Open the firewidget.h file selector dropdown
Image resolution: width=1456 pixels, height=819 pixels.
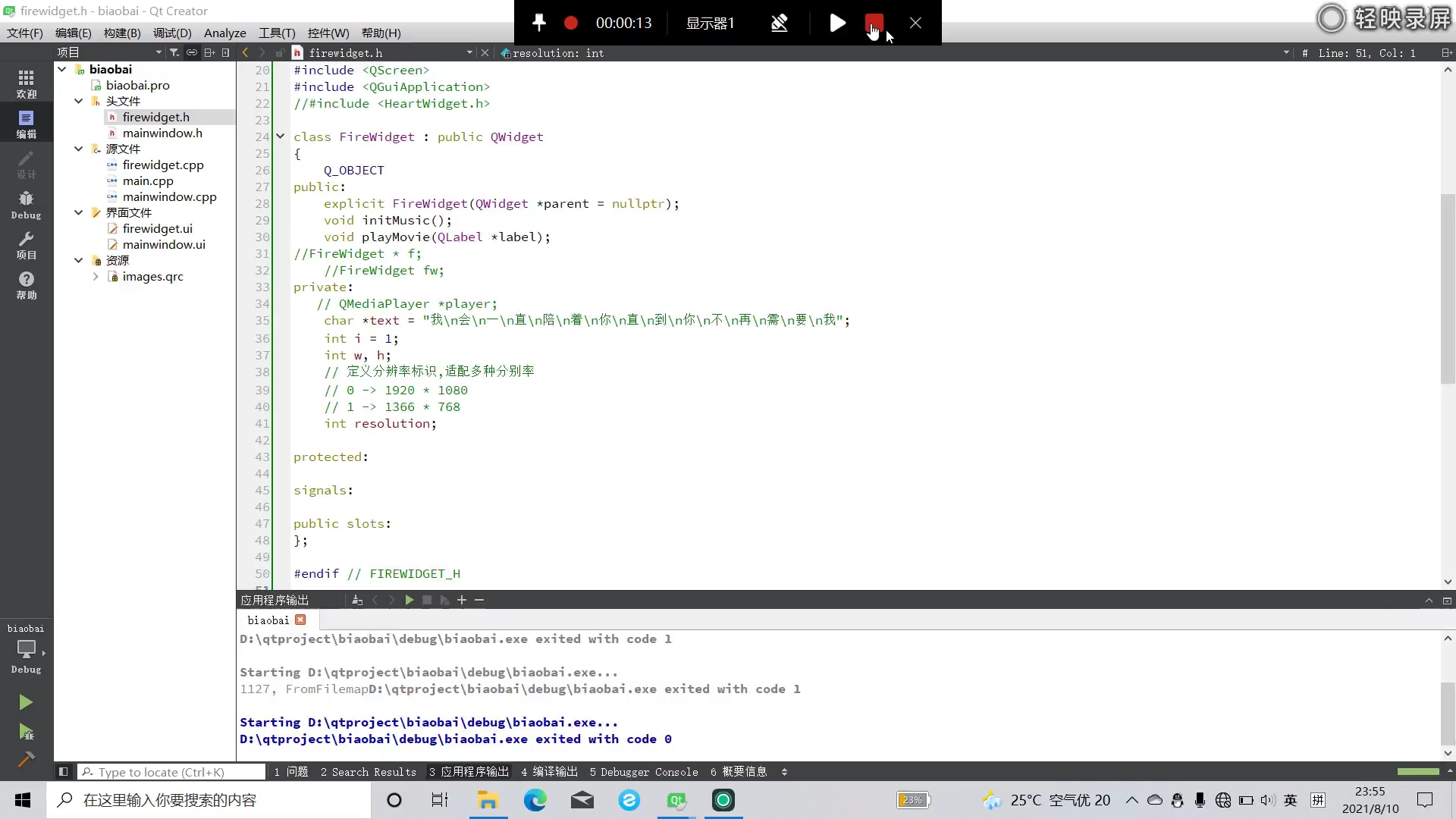[469, 52]
